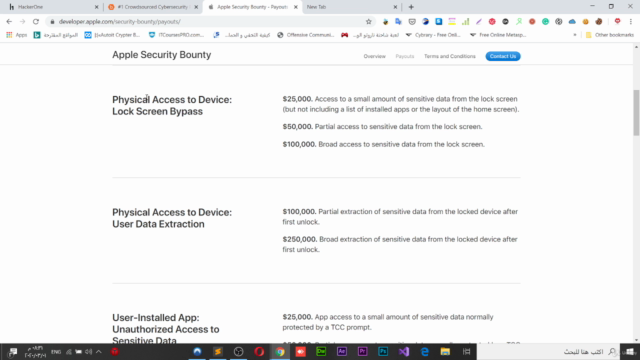Image resolution: width=640 pixels, height=360 pixels.
Task: Open Chrome's three-dot menu
Action: click(x=631, y=22)
